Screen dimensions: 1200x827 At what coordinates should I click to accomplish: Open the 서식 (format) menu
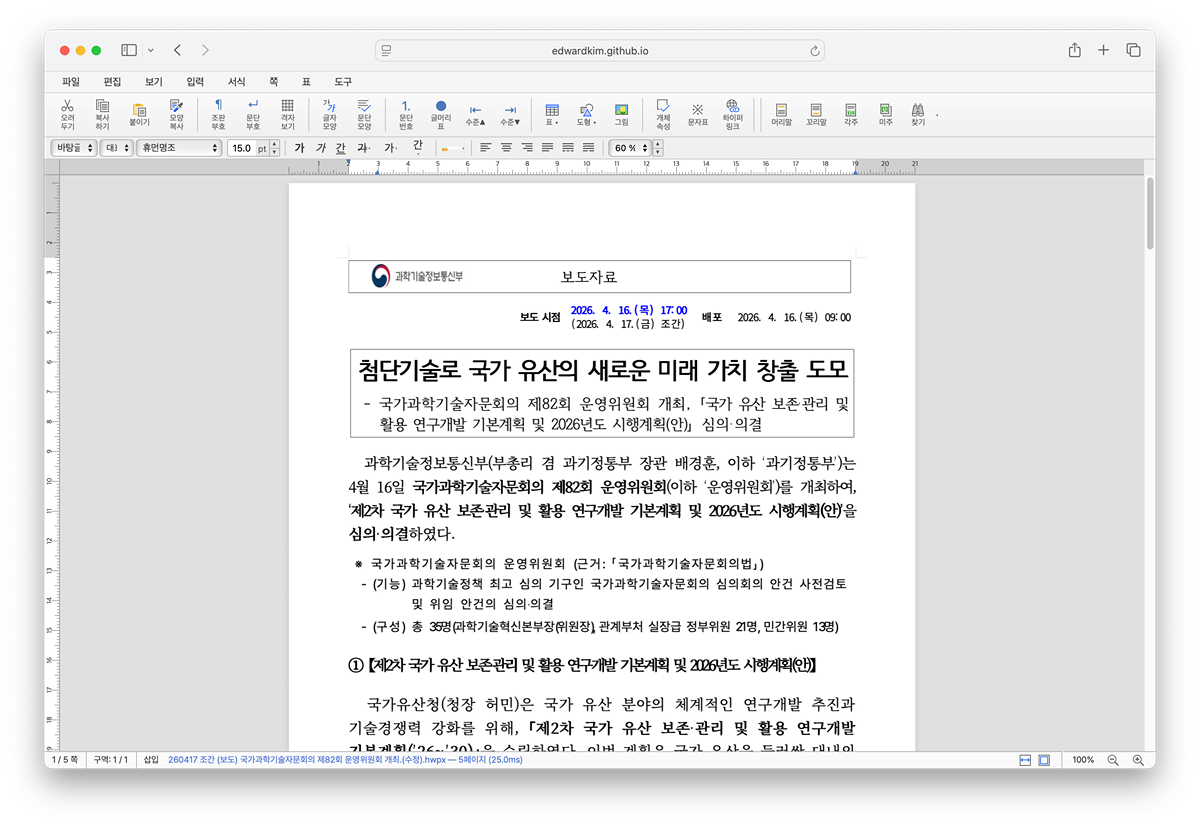pos(236,81)
